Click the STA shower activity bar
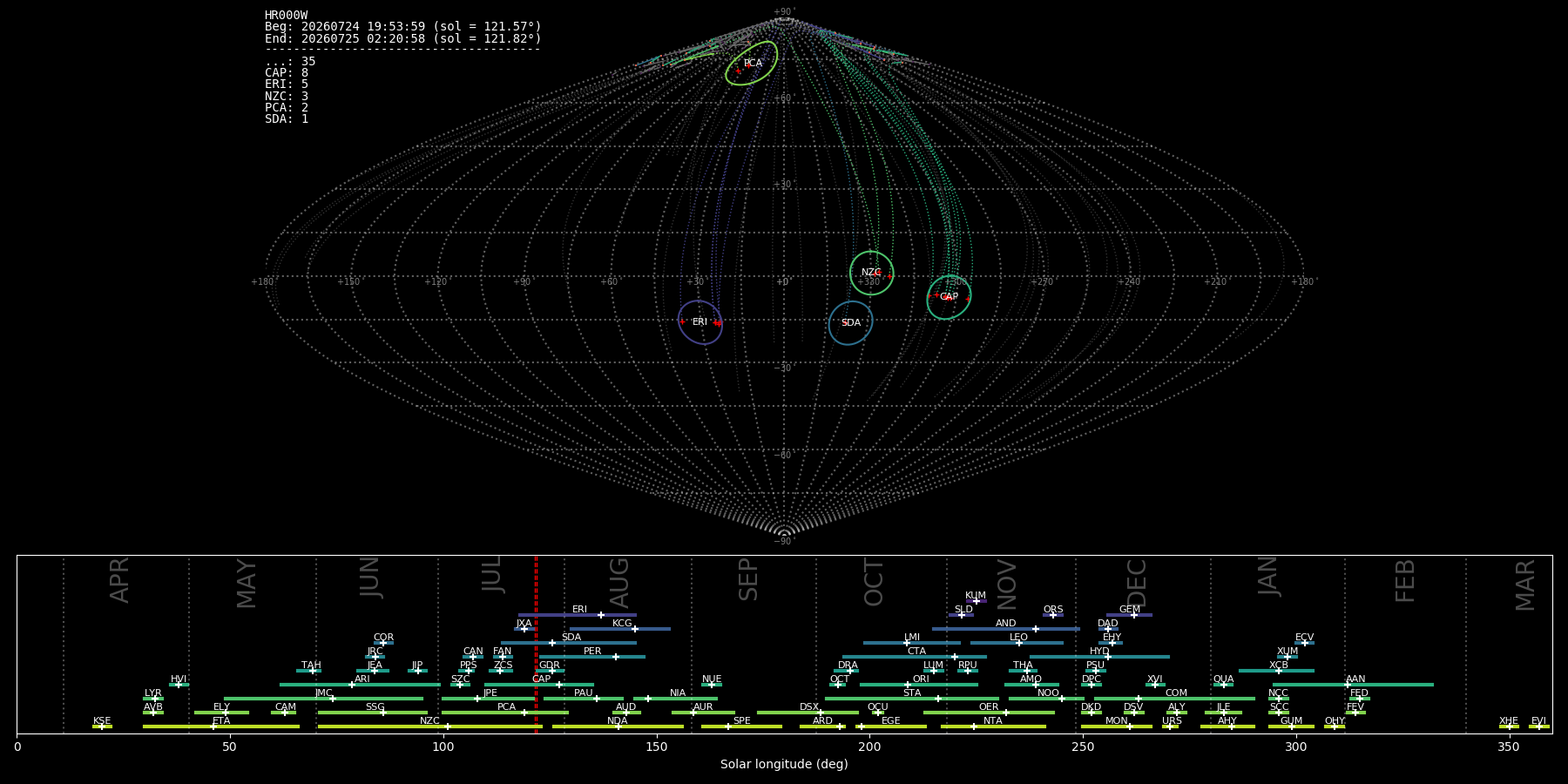Screen dimensions: 1568x784 [x=912, y=699]
